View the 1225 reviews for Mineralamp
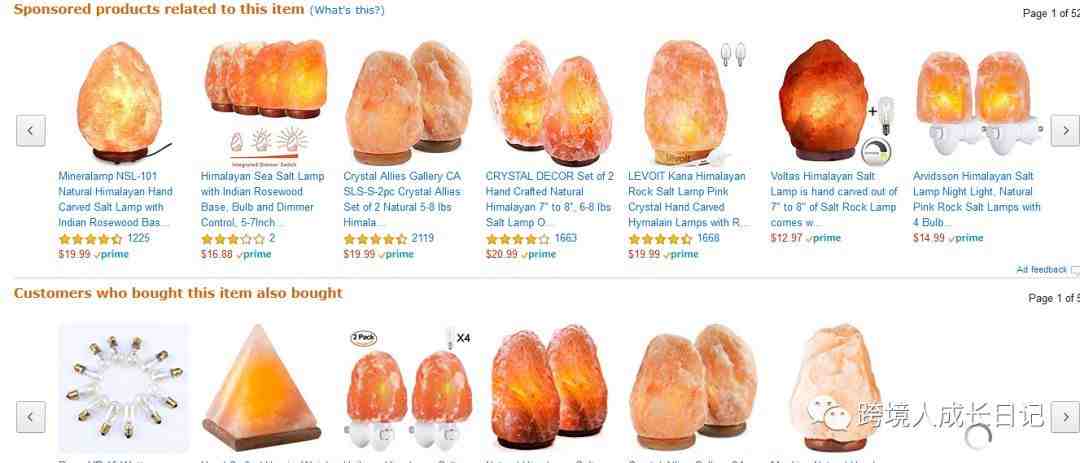The height and width of the screenshot is (463, 1080). click(x=138, y=238)
